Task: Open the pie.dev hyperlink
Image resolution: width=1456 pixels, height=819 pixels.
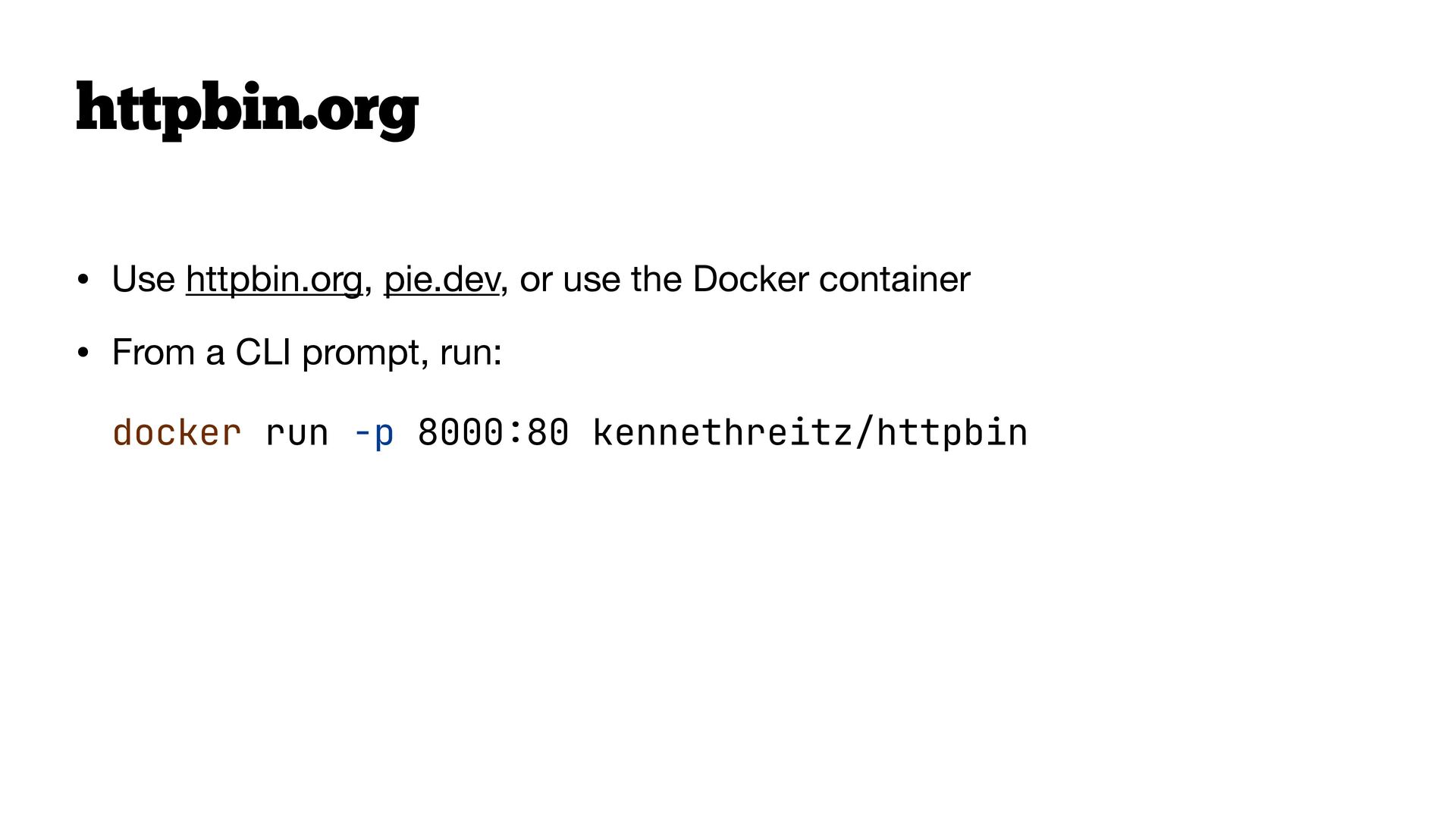Action: pos(441,279)
